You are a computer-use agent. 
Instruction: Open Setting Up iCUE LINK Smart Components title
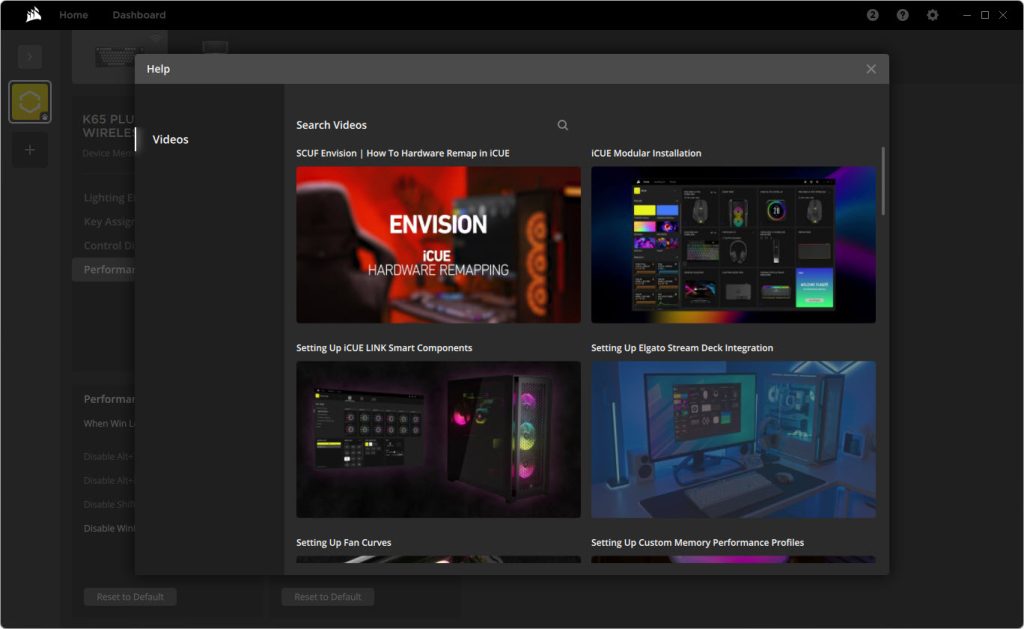click(x=384, y=347)
